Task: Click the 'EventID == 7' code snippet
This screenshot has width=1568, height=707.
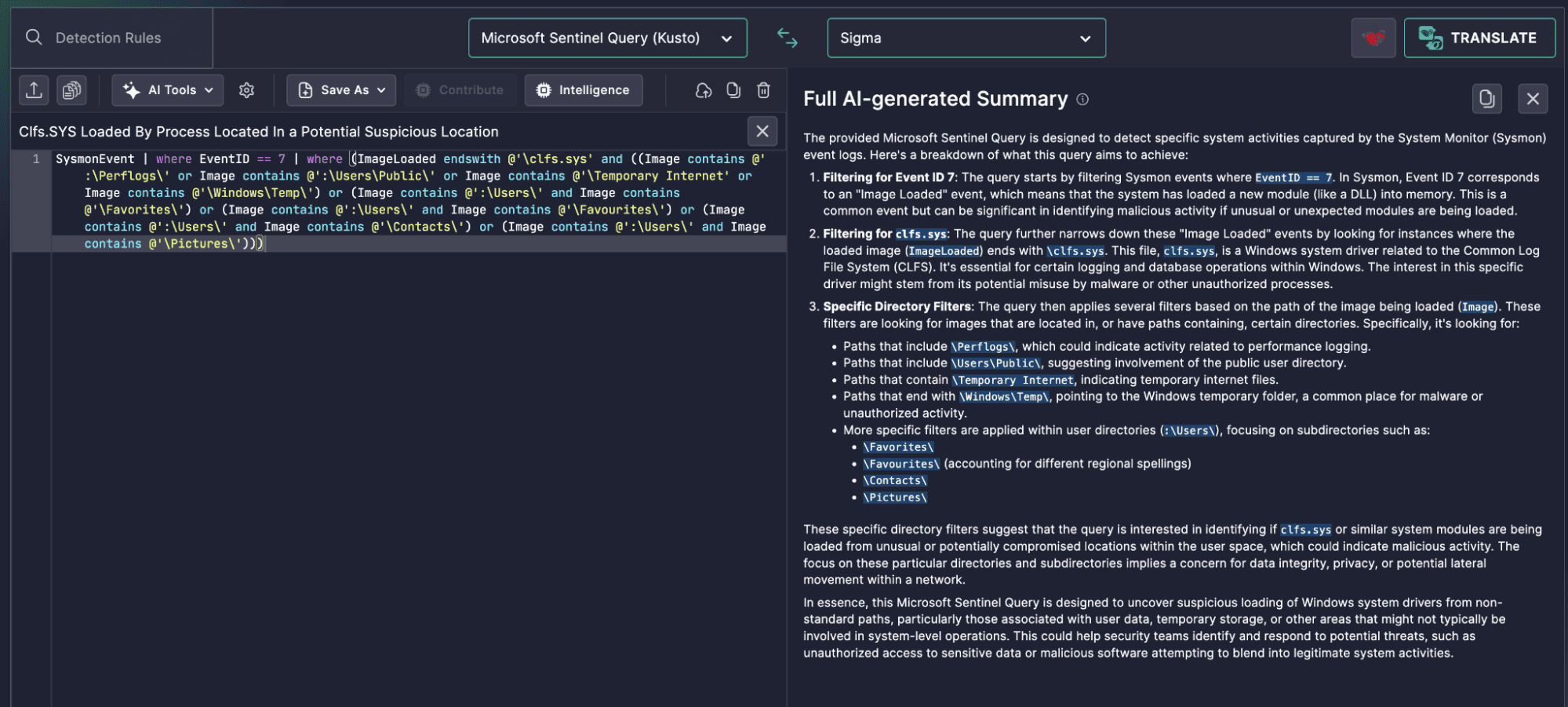Action: click(x=1293, y=178)
